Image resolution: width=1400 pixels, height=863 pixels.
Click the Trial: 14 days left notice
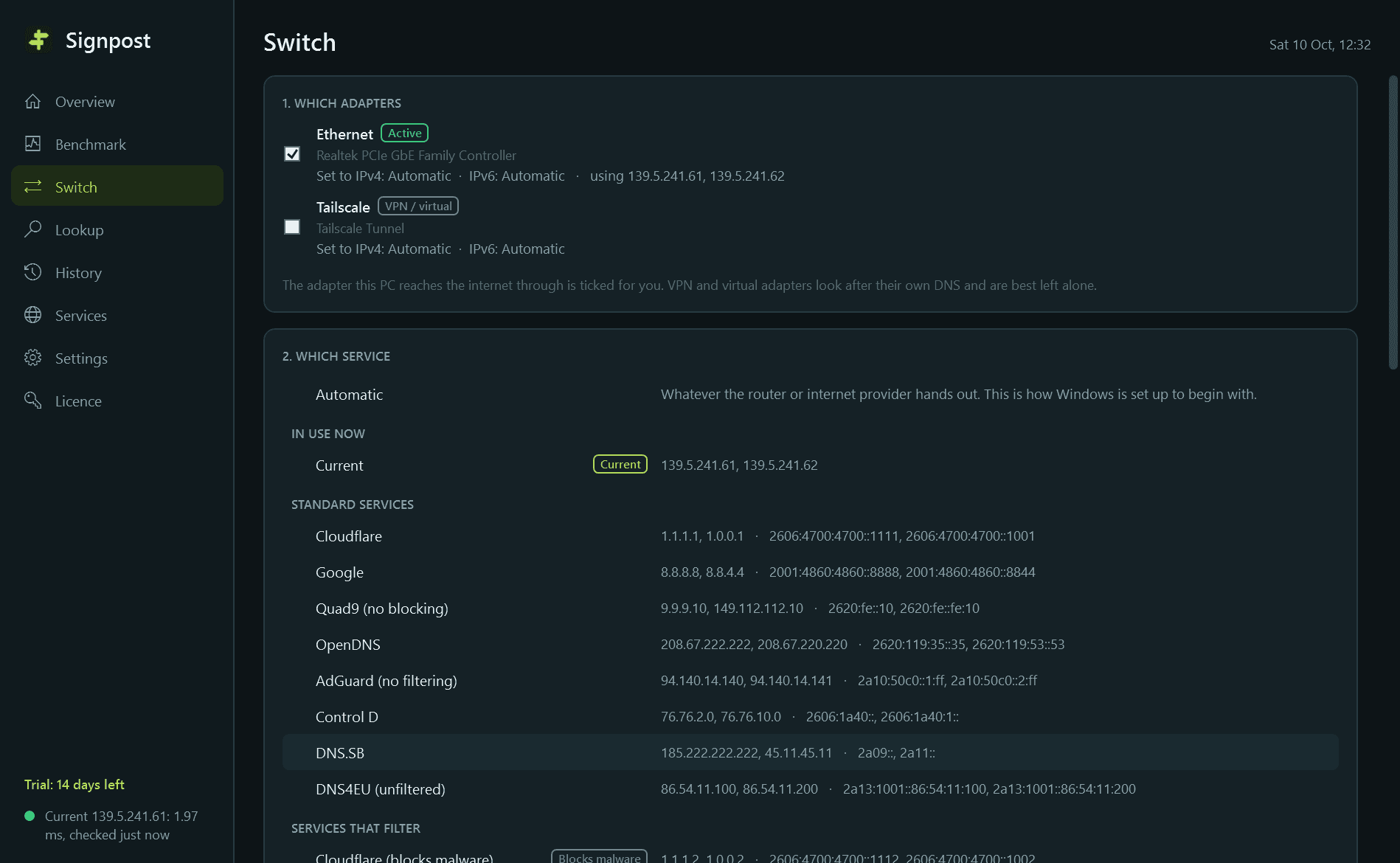click(74, 785)
